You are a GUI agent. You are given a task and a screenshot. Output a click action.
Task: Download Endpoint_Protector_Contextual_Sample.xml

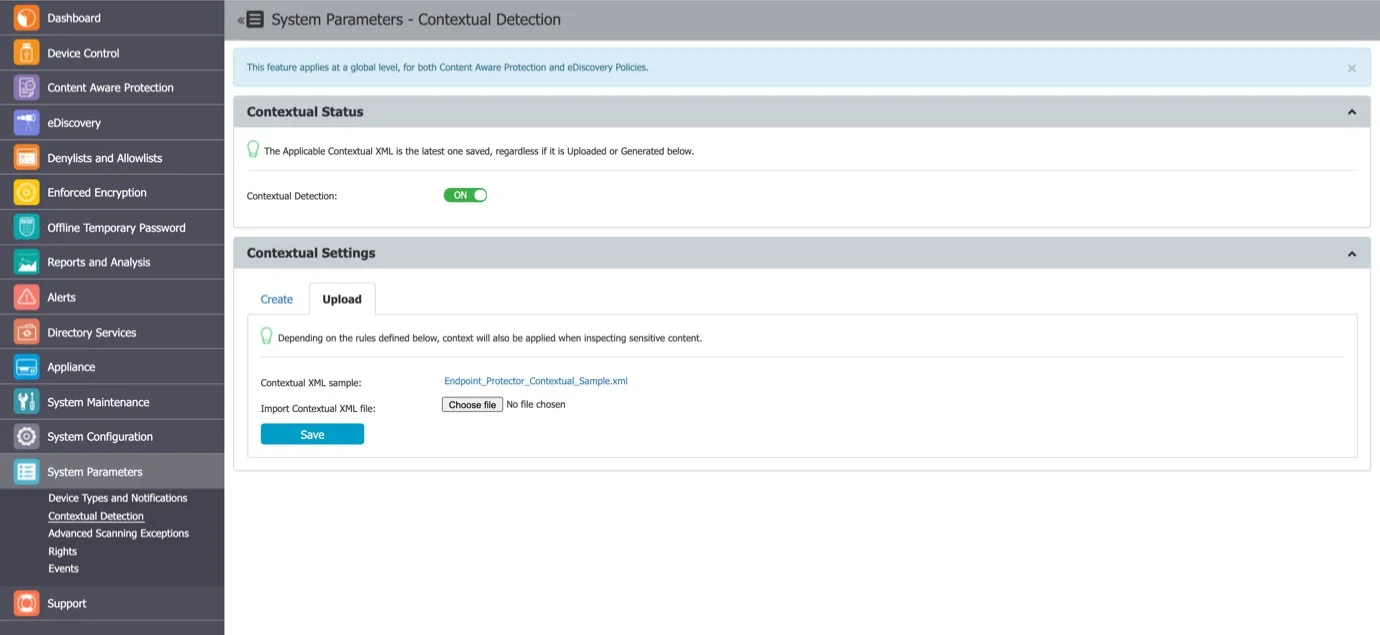point(536,381)
